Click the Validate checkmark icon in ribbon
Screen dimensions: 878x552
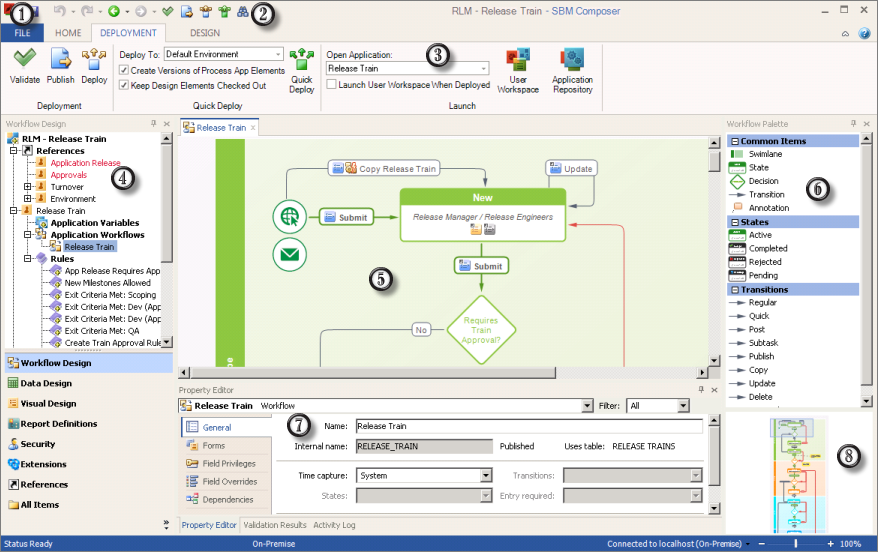pos(25,58)
